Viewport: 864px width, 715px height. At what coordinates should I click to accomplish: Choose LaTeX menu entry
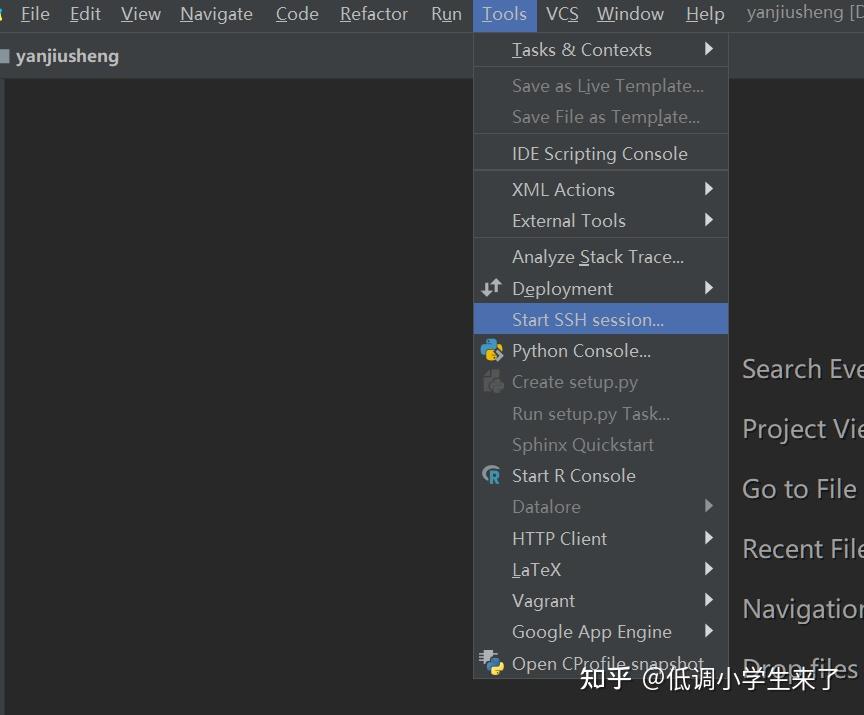pos(601,569)
